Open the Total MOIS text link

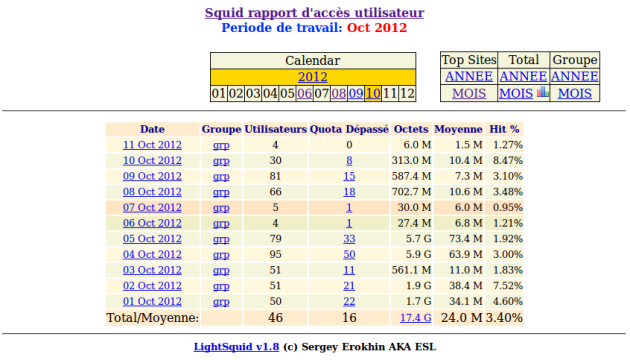tap(516, 93)
